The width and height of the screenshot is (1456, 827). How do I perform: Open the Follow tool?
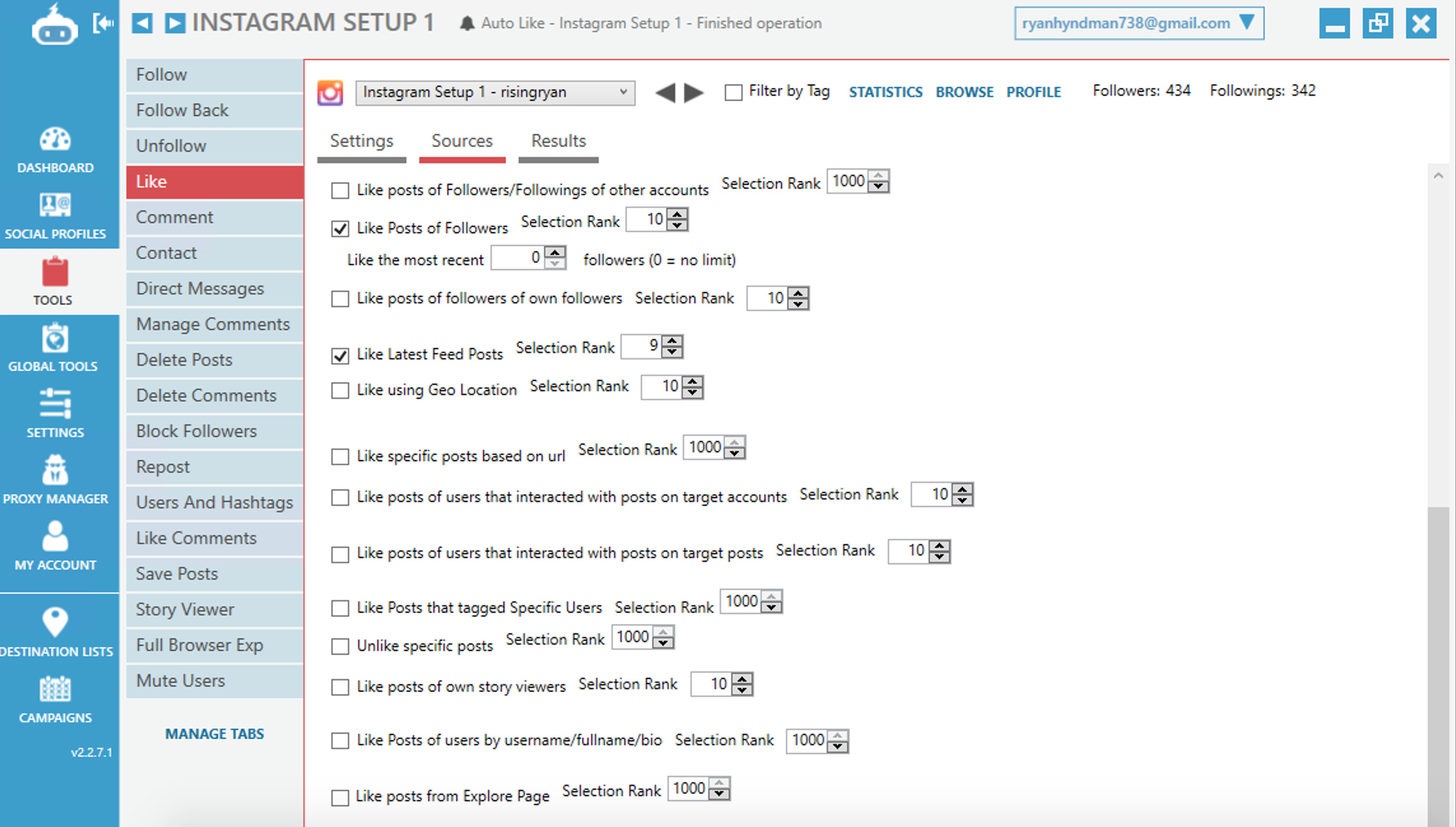[x=215, y=75]
